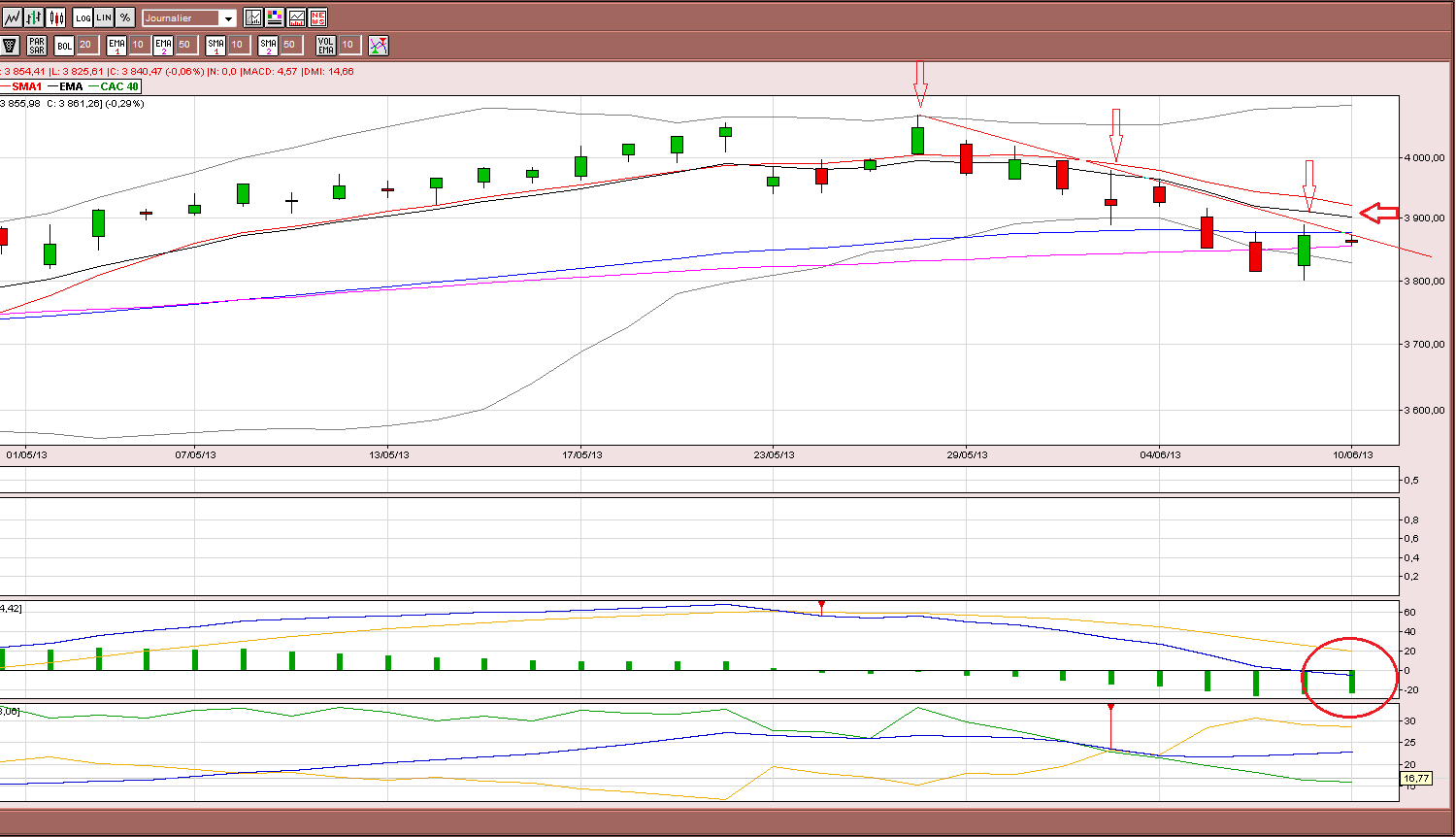The height and width of the screenshot is (837, 1456).
Task: Click the 01/05/13 date label
Action: point(26,454)
